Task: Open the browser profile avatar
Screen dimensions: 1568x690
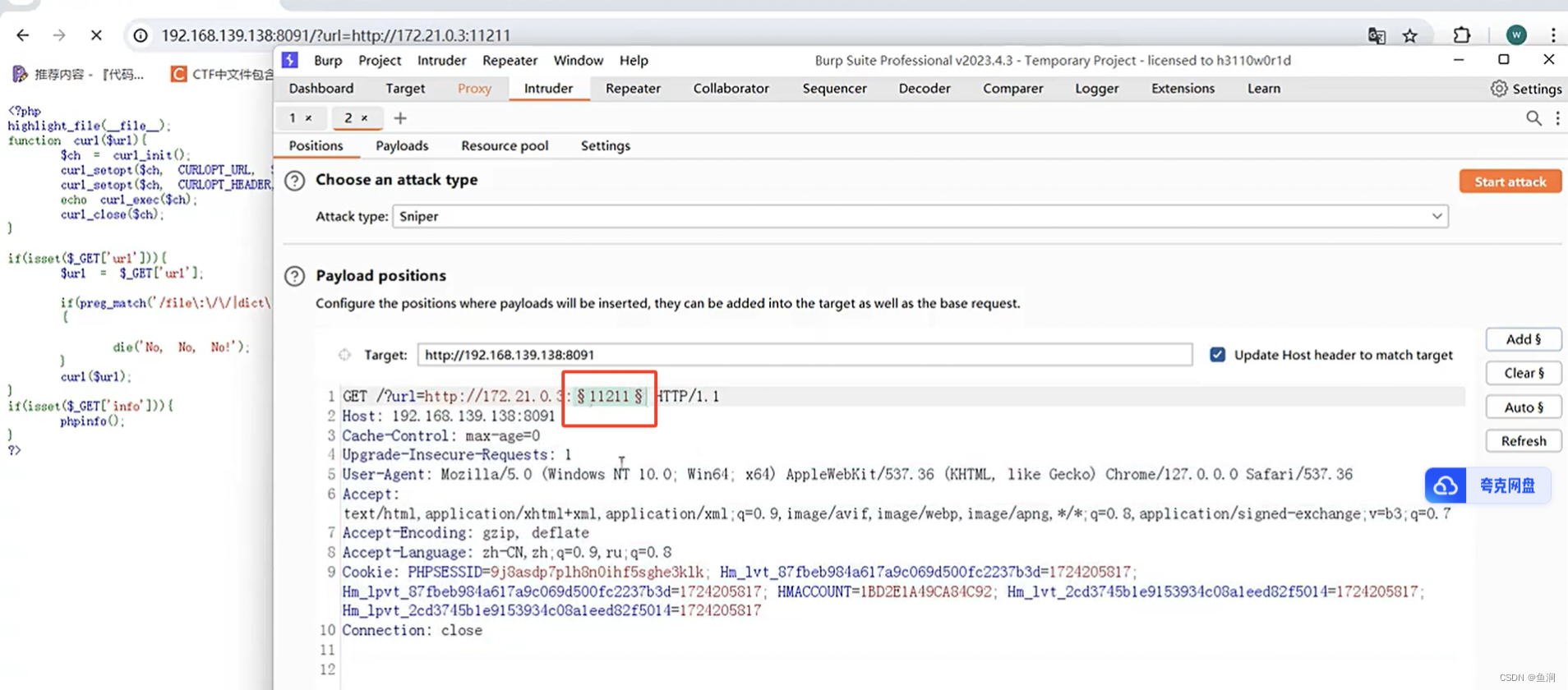Action: point(1516,35)
